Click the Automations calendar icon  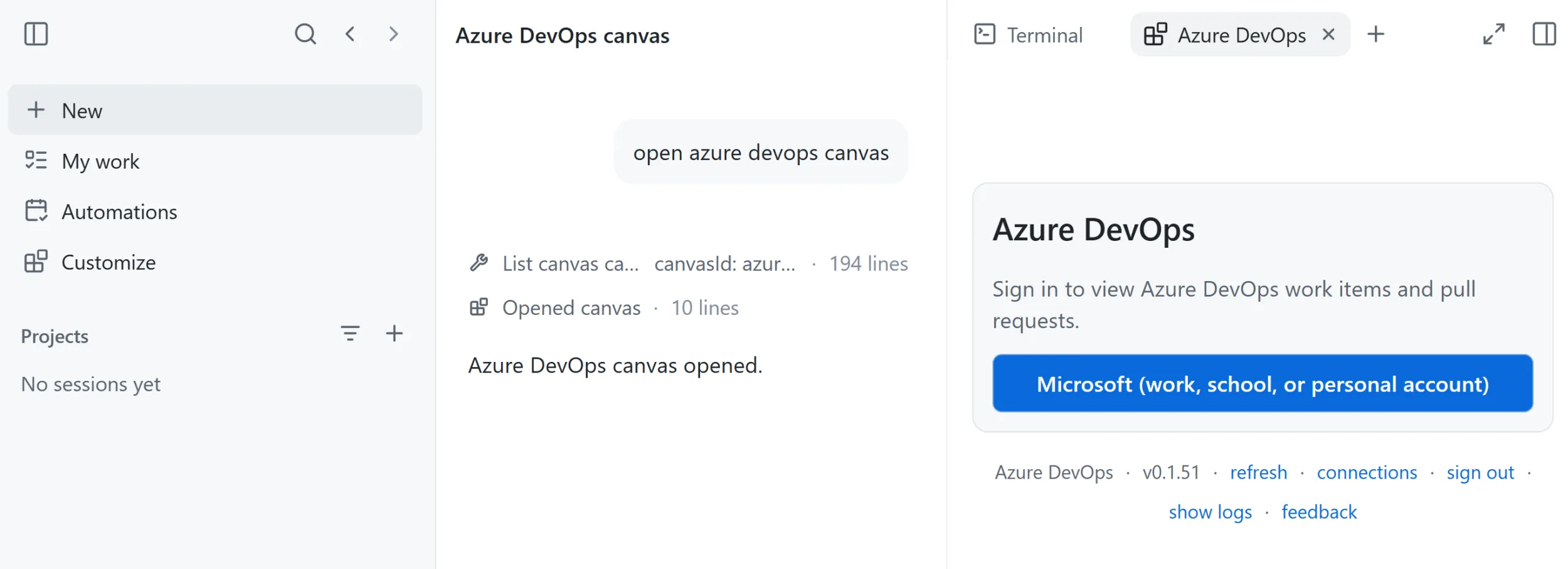pyautogui.click(x=36, y=211)
